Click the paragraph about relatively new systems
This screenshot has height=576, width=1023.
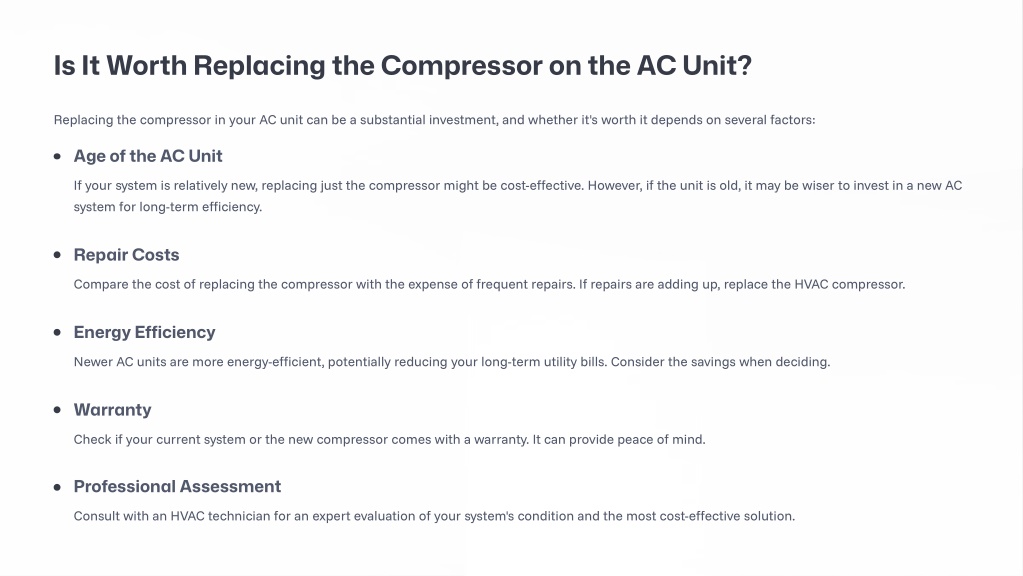518,196
